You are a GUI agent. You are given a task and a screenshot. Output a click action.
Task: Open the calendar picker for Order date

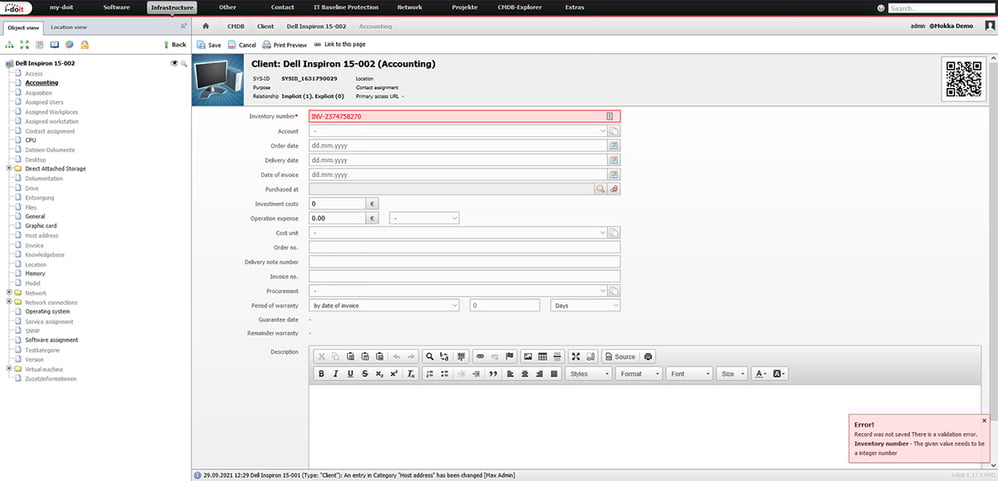[614, 146]
